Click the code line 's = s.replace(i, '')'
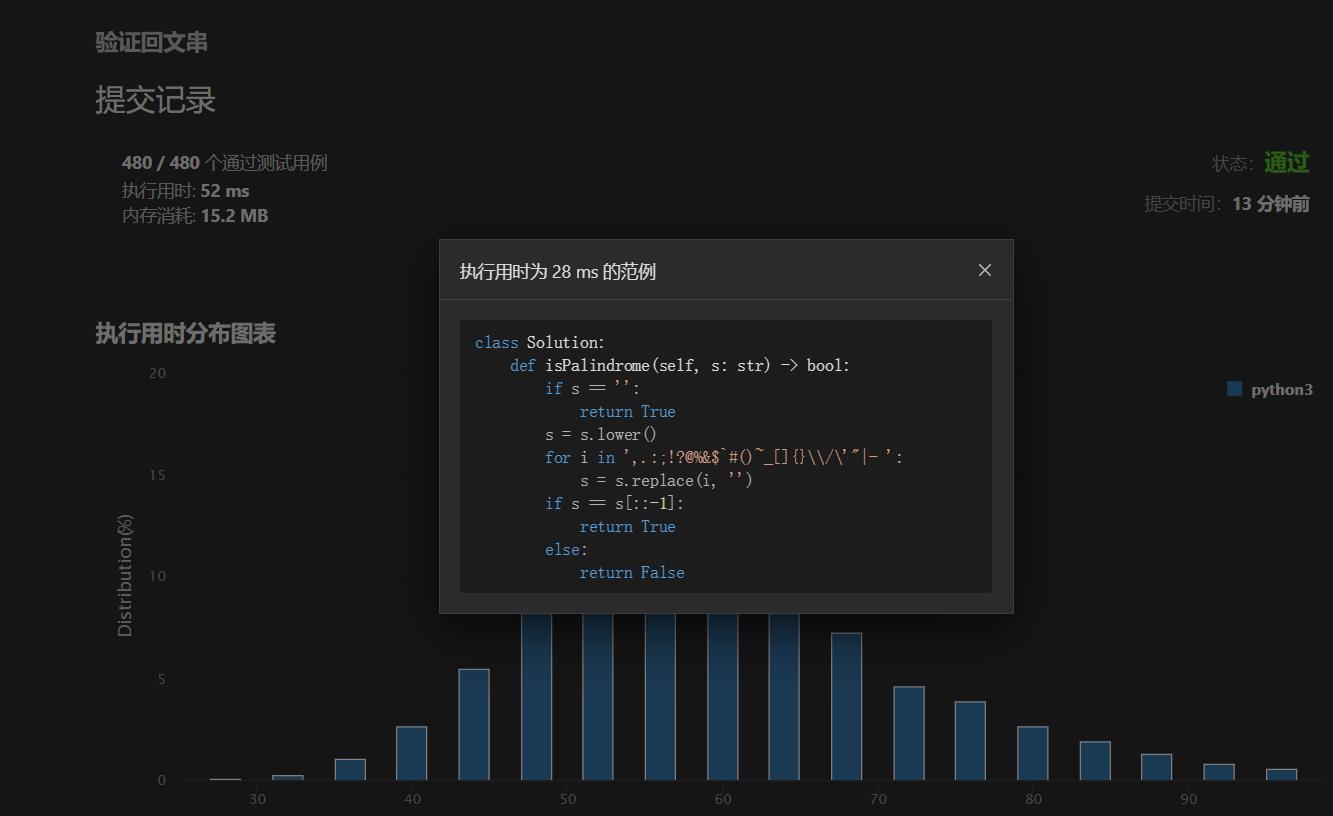The image size is (1333, 816). click(666, 481)
